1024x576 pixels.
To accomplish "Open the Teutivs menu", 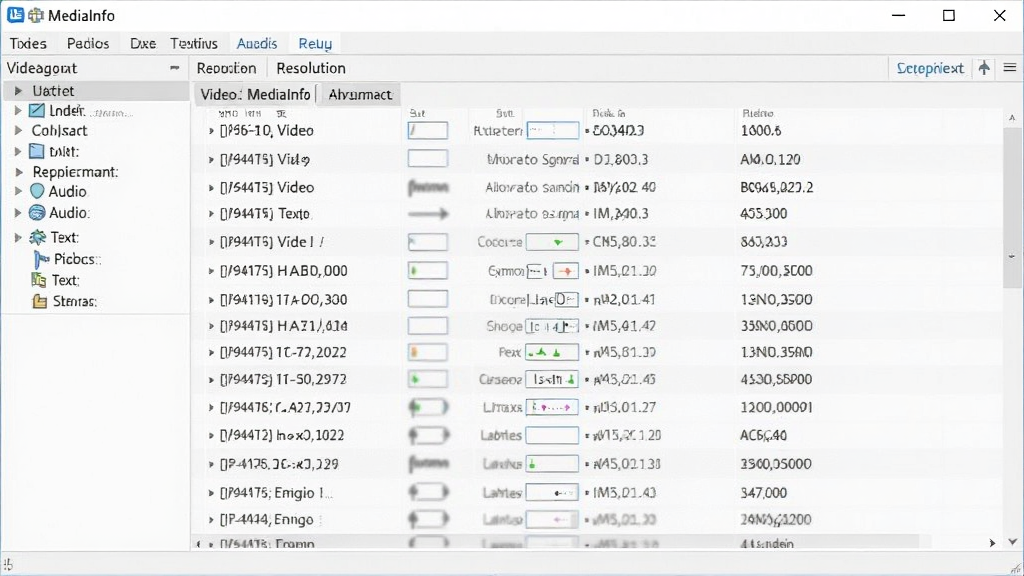I will coord(194,44).
